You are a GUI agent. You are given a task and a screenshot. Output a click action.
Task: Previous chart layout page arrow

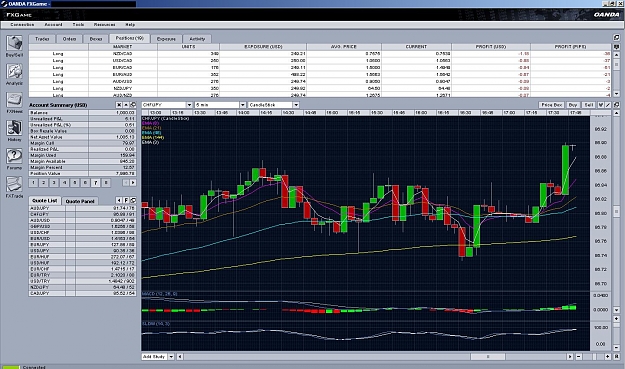126,183
